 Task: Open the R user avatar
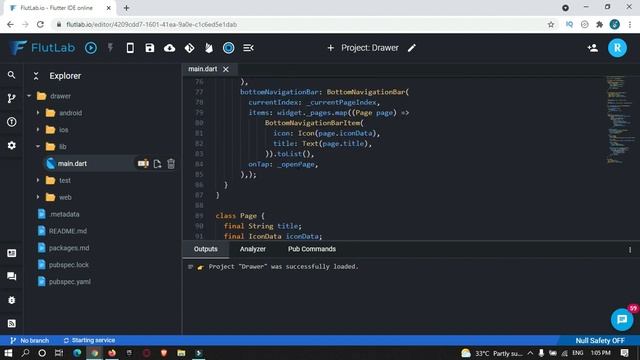click(x=617, y=48)
